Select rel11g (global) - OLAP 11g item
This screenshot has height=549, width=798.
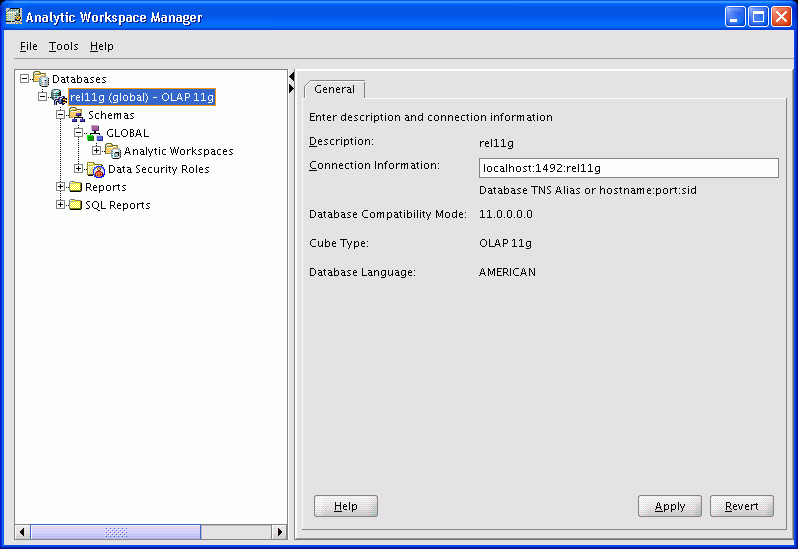pyautogui.click(x=142, y=97)
